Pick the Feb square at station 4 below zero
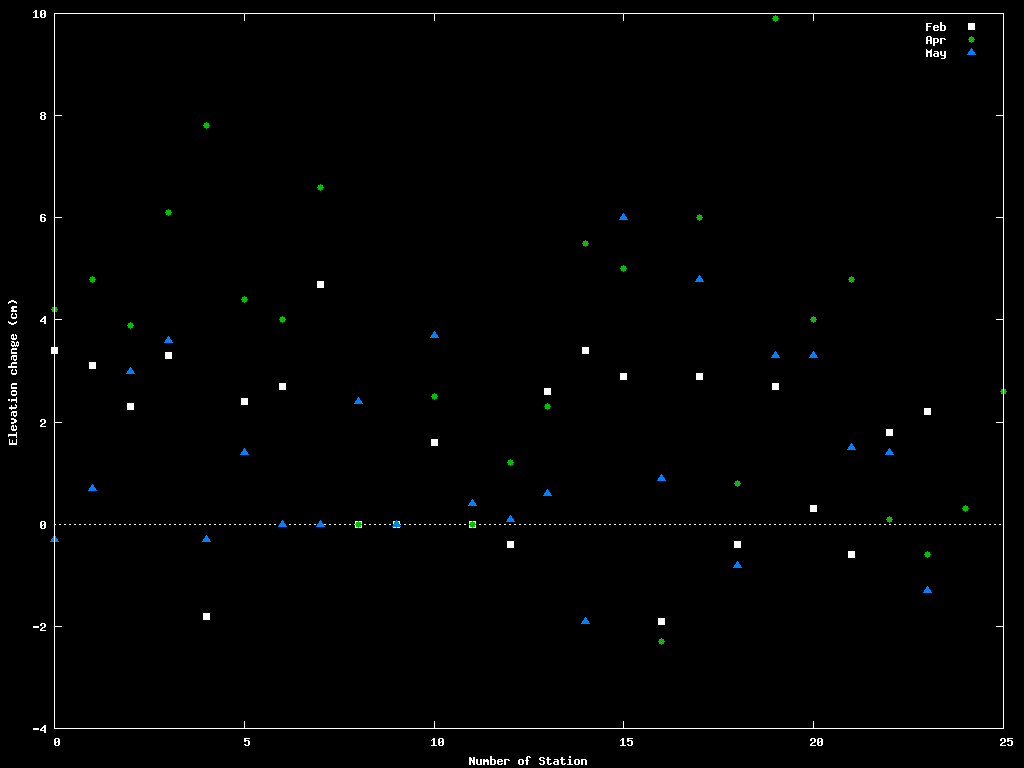Image resolution: width=1024 pixels, height=768 pixels. [206, 616]
